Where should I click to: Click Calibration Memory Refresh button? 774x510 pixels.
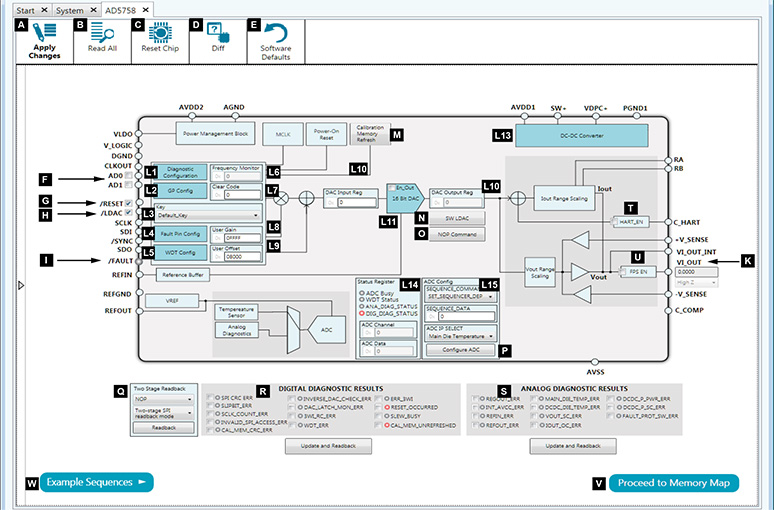pyautogui.click(x=370, y=134)
